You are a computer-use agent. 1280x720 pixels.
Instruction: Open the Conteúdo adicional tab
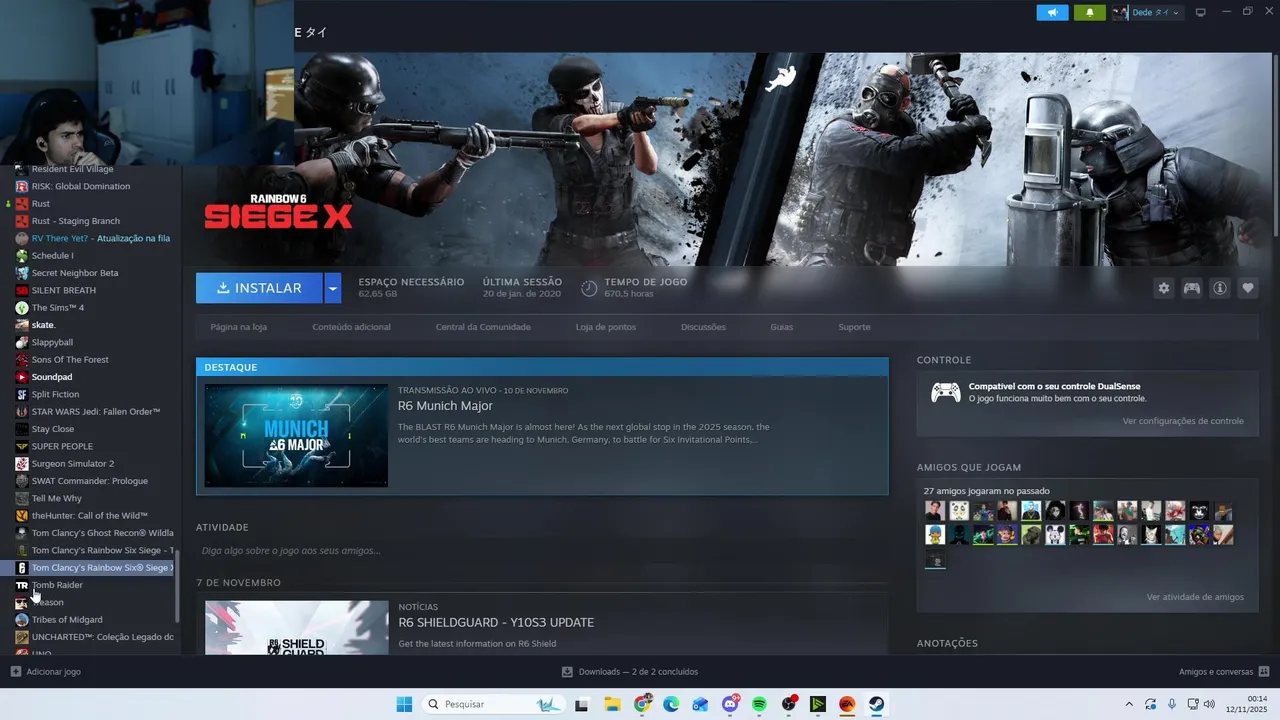tap(351, 327)
